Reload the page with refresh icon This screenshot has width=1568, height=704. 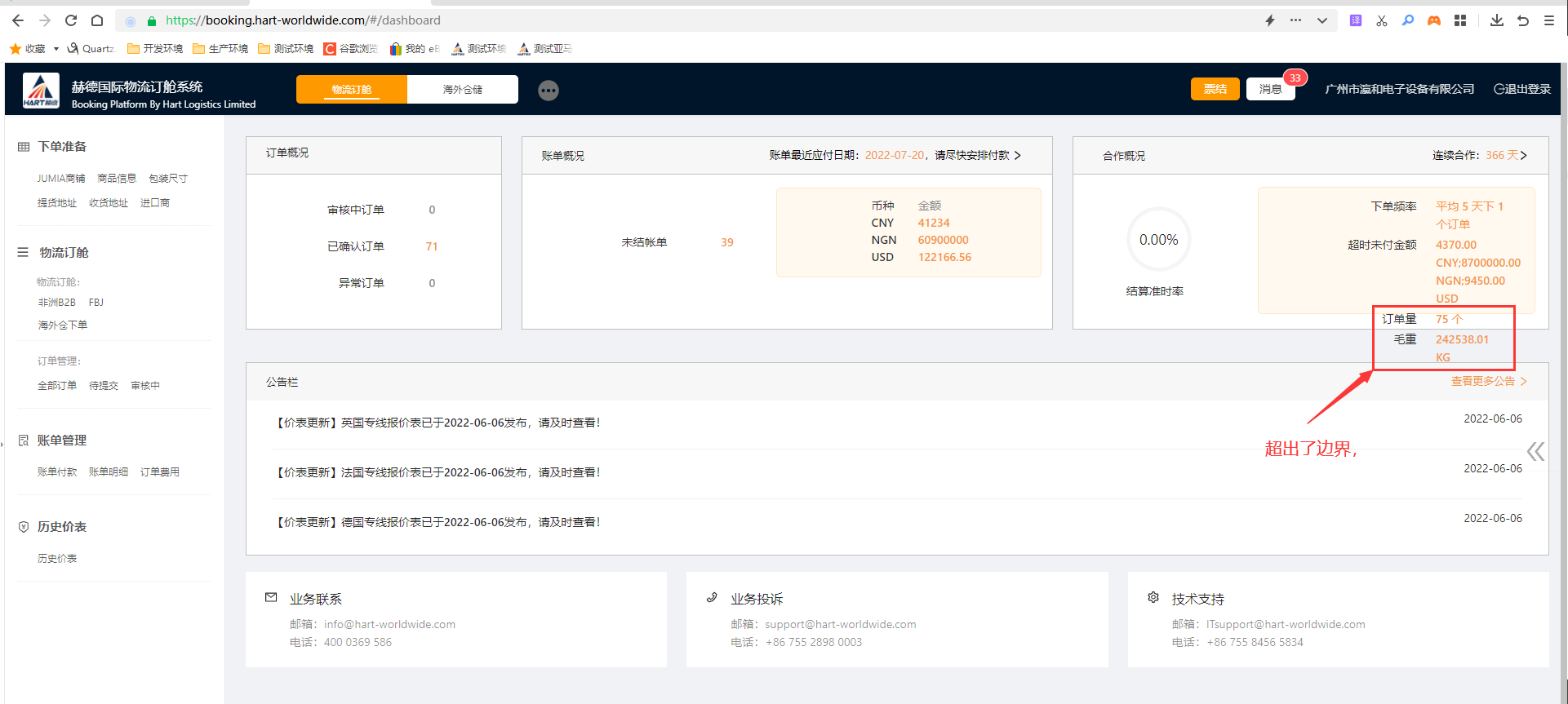click(x=71, y=20)
